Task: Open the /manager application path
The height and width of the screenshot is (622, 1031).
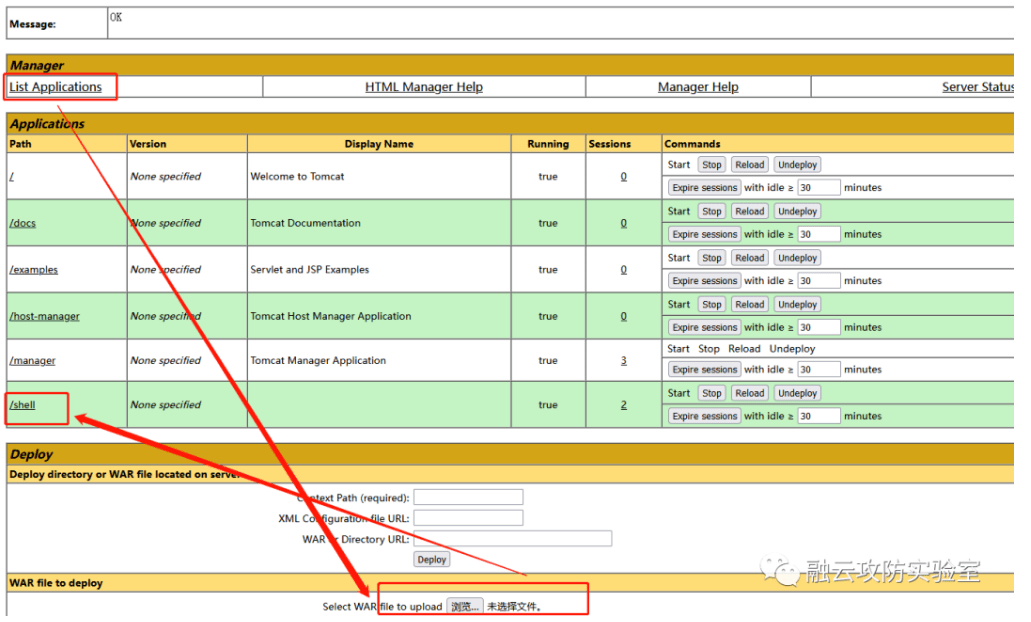Action: coord(33,361)
